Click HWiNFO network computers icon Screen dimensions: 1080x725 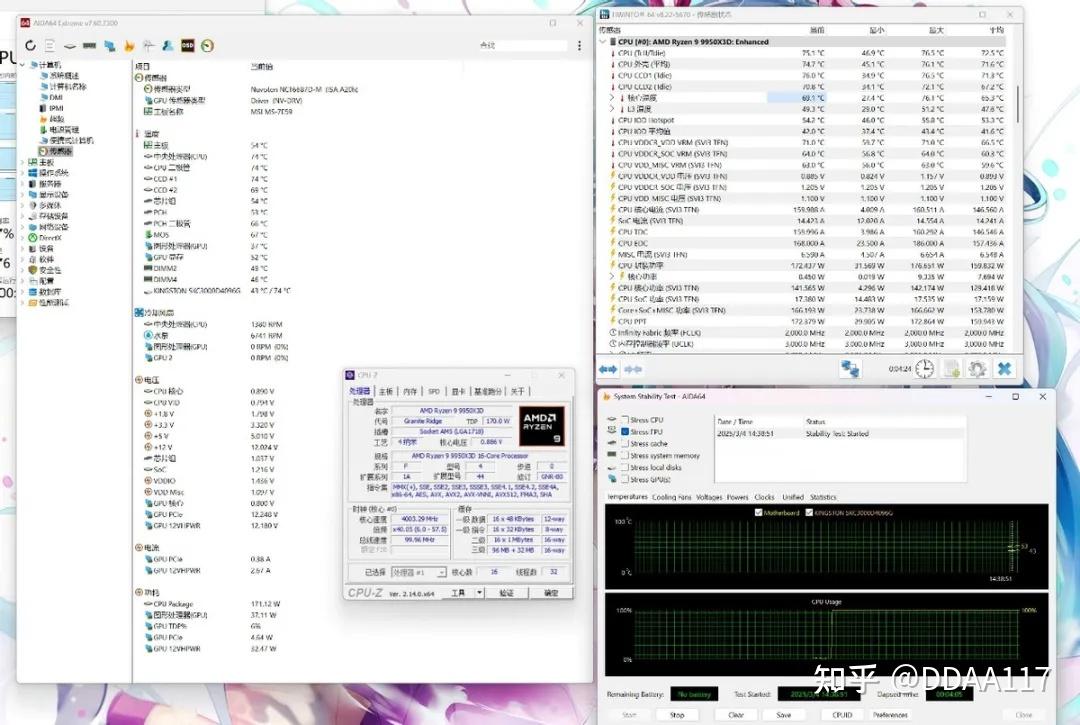pyautogui.click(x=850, y=369)
